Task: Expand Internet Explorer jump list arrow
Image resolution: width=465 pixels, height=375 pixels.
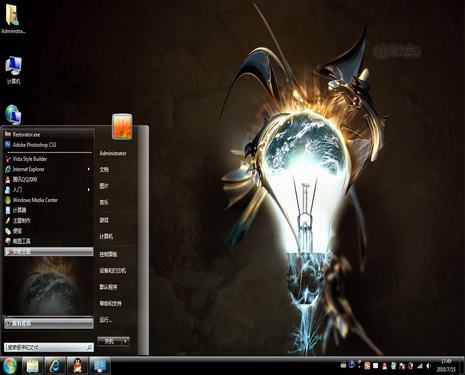Action: point(89,169)
